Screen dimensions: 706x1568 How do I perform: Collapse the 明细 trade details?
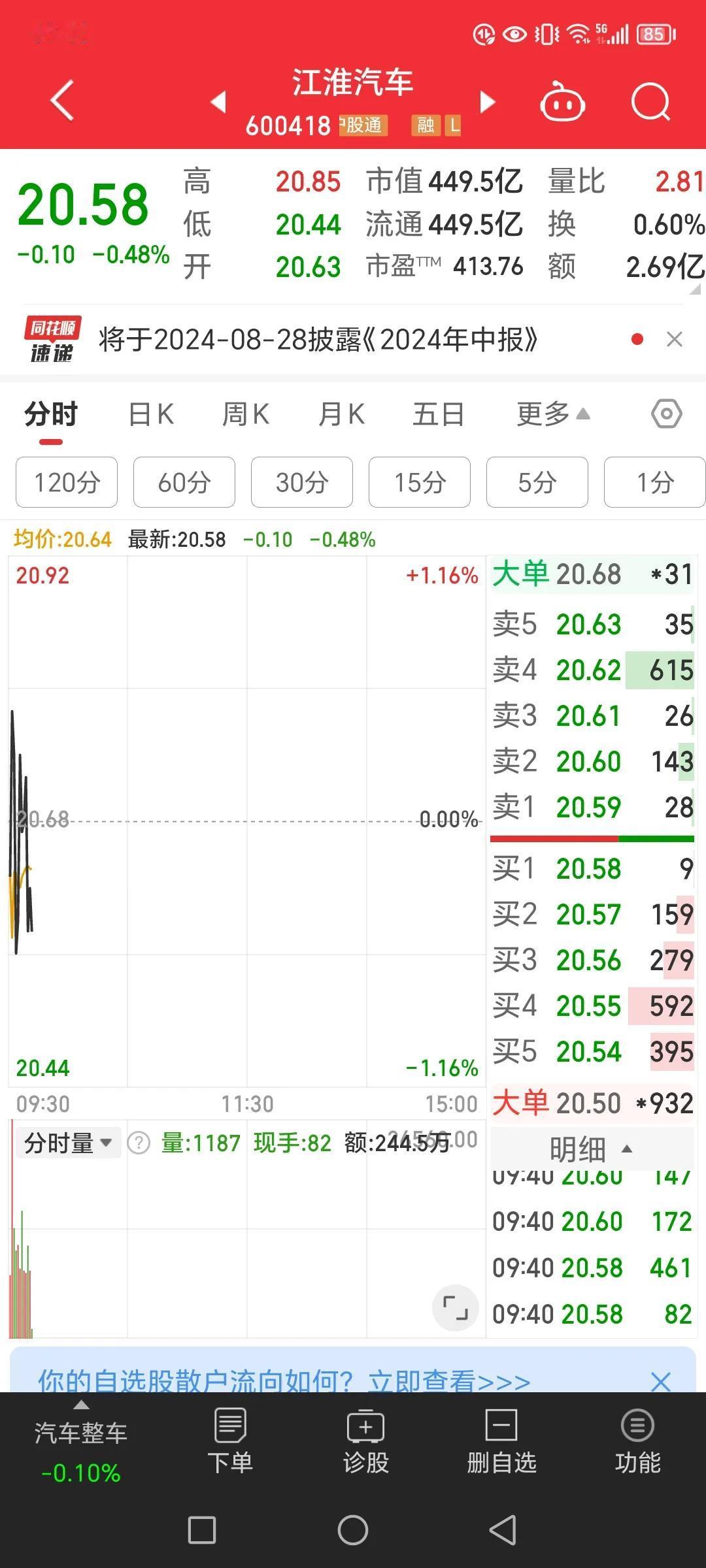(591, 1149)
